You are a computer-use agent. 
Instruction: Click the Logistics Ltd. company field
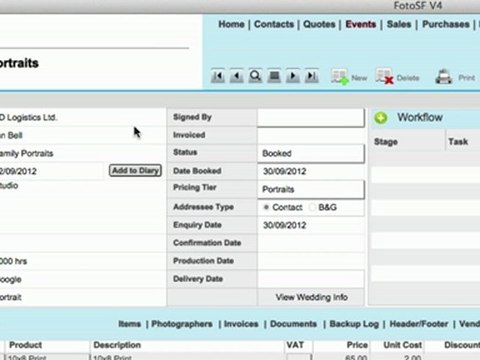click(x=82, y=117)
